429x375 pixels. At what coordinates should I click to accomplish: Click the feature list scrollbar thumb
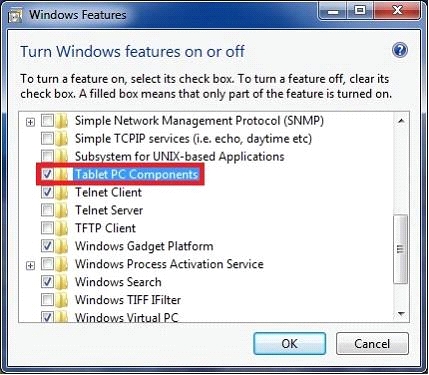pyautogui.click(x=401, y=249)
